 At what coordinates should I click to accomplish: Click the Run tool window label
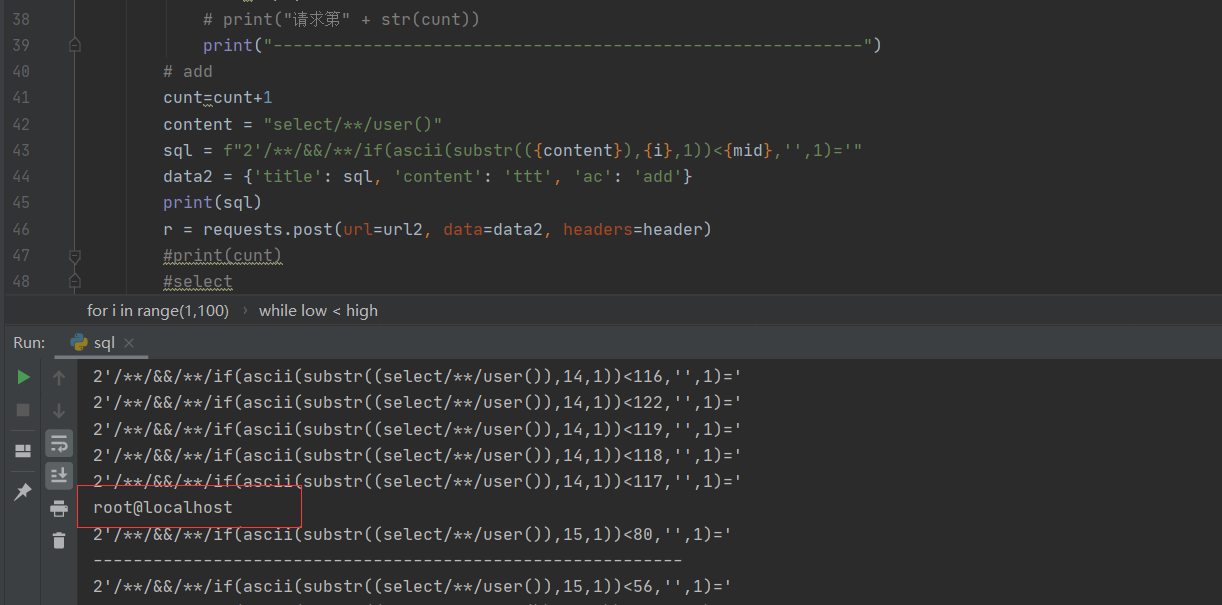[29, 343]
